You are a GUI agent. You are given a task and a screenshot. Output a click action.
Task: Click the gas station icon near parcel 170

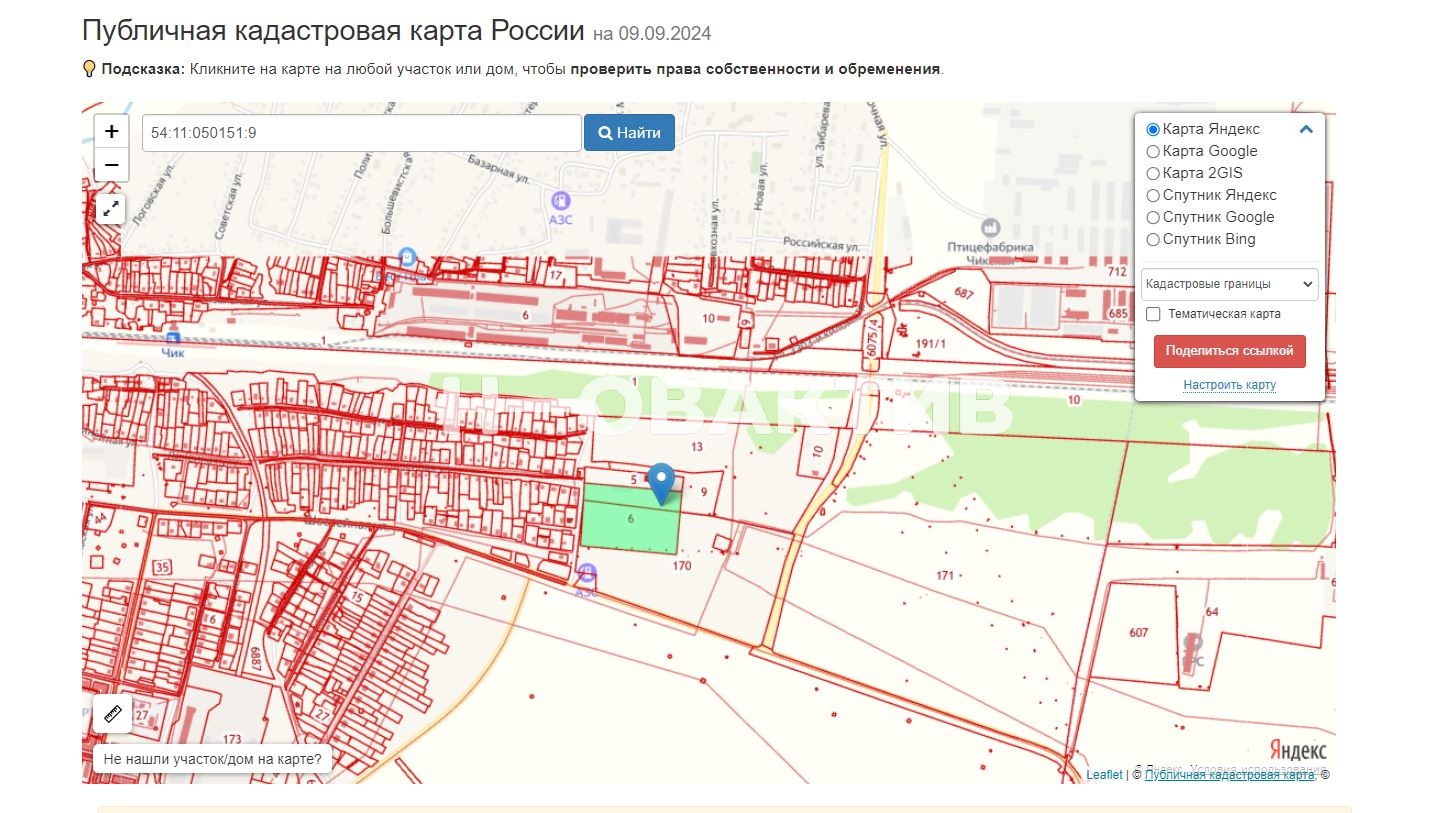pyautogui.click(x=587, y=573)
